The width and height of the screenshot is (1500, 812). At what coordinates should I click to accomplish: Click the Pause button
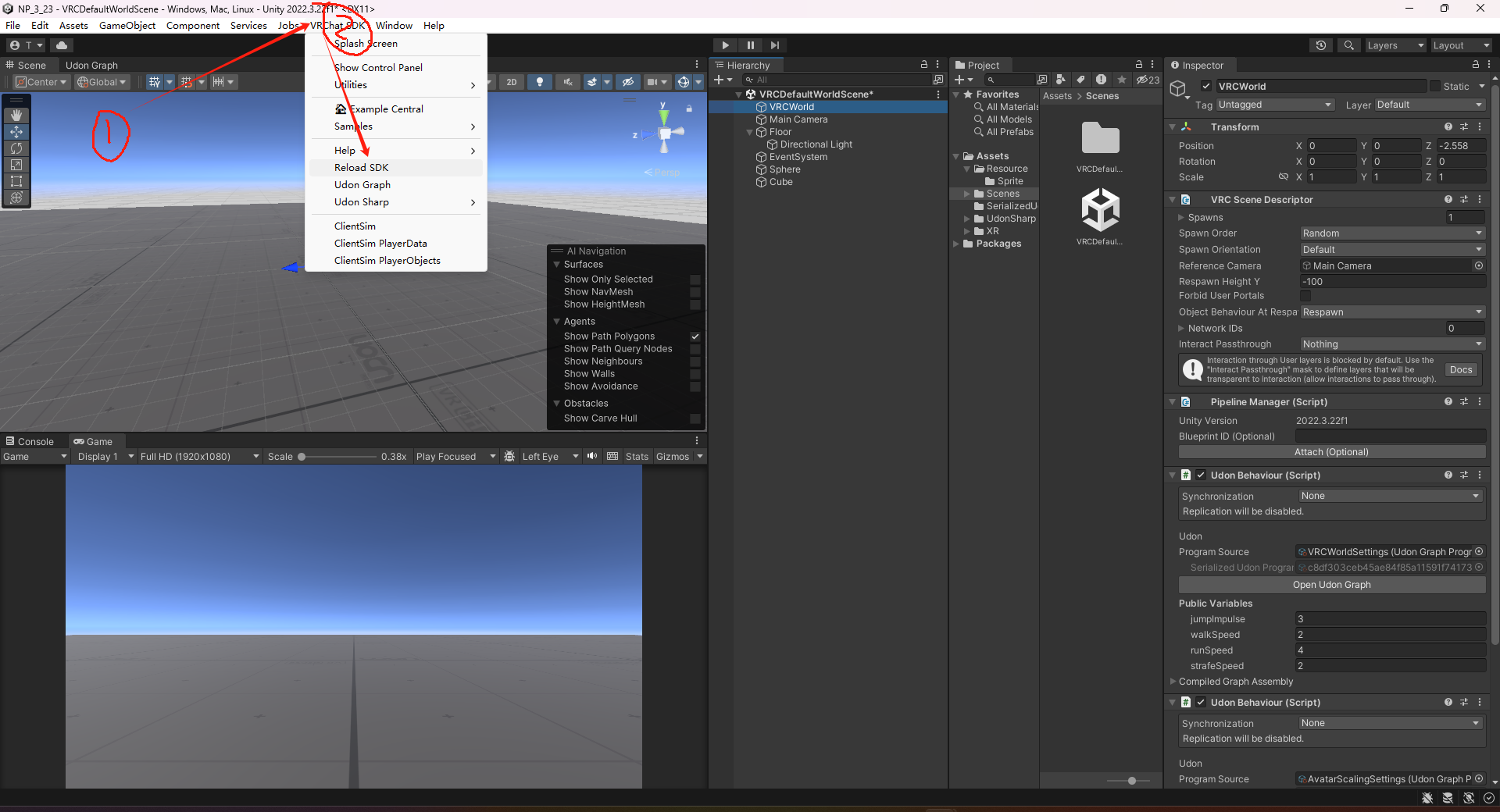(x=750, y=45)
